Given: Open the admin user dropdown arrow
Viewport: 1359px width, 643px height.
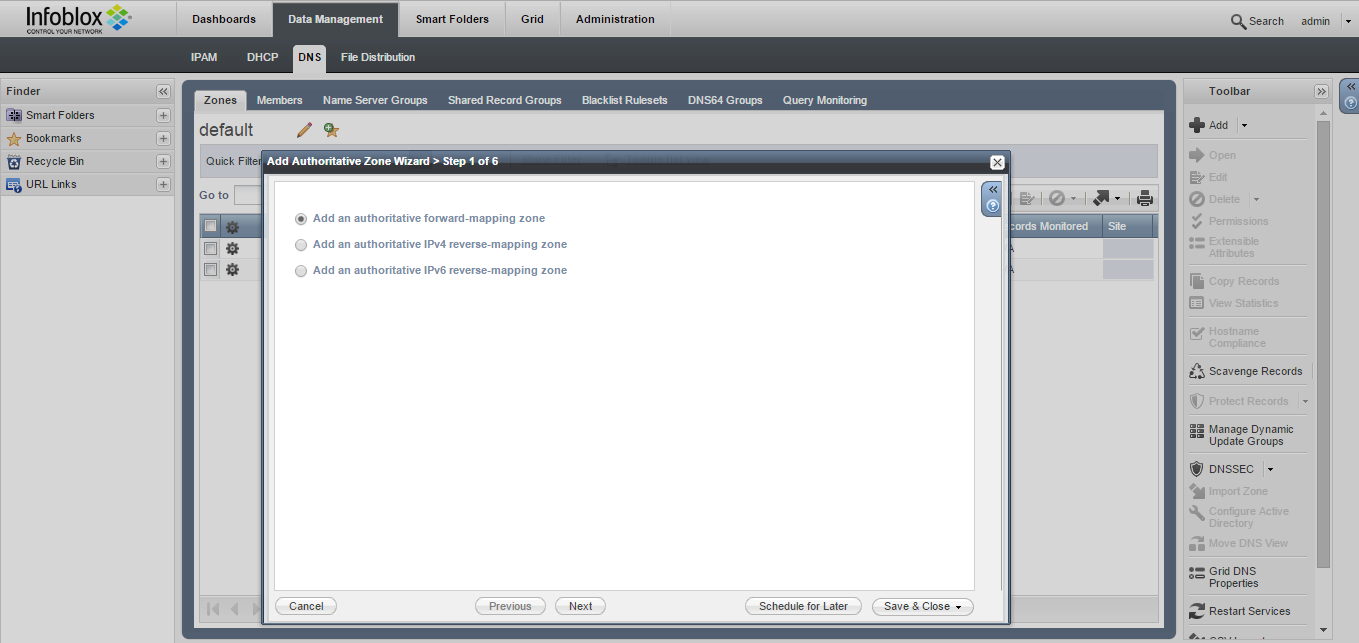Looking at the screenshot, I should 1347,21.
